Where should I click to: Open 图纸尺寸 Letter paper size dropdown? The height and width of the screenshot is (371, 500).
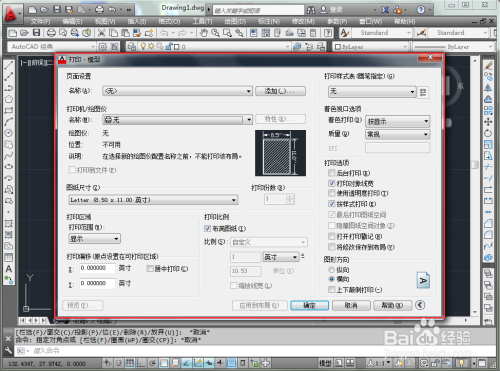click(153, 200)
